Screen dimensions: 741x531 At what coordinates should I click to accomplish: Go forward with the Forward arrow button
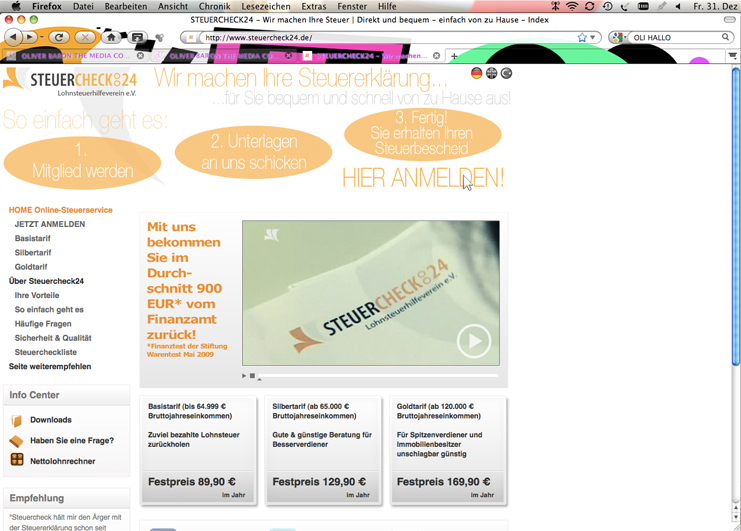(x=29, y=37)
